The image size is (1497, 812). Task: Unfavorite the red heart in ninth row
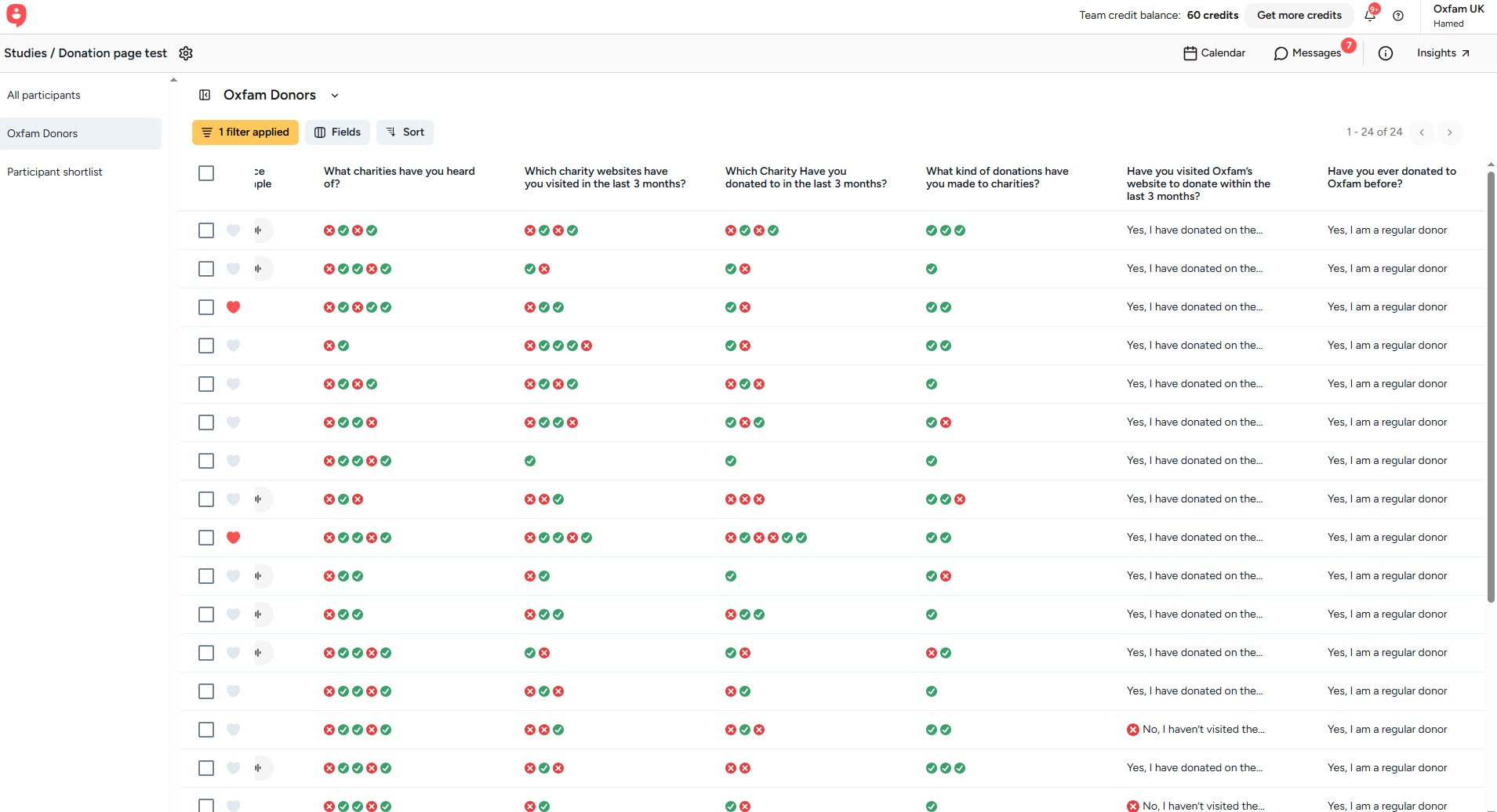point(233,538)
